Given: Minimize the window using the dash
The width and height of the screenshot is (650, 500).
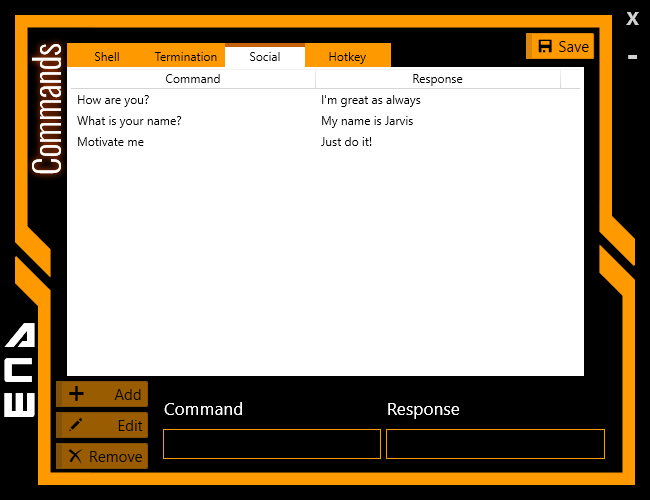Looking at the screenshot, I should coord(632,57).
